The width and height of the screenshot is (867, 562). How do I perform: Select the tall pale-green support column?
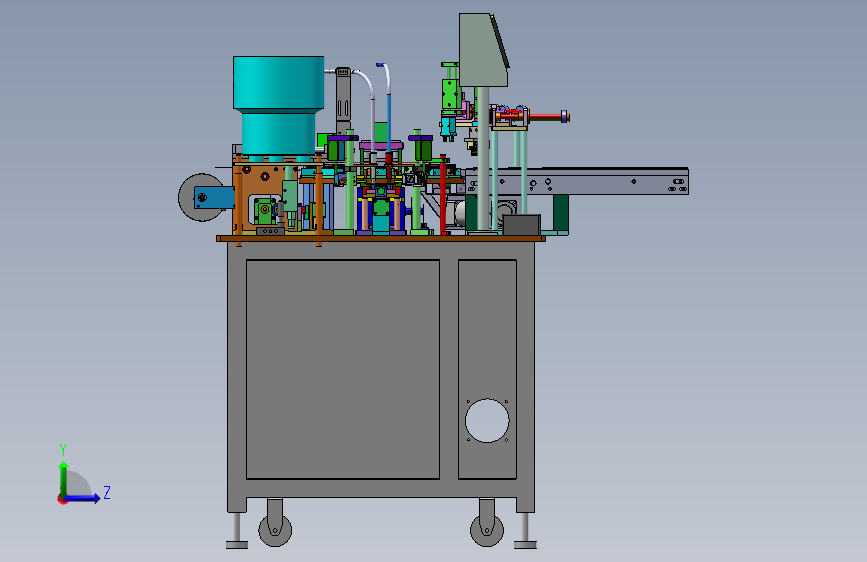[483, 159]
